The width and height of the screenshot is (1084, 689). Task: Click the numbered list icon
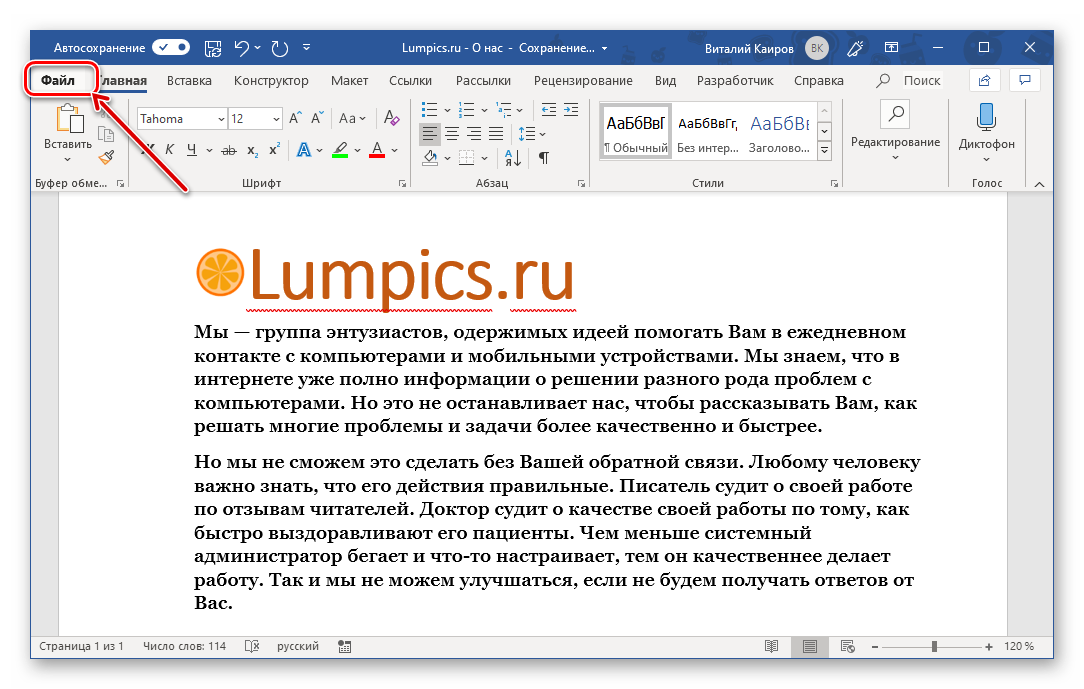point(467,110)
